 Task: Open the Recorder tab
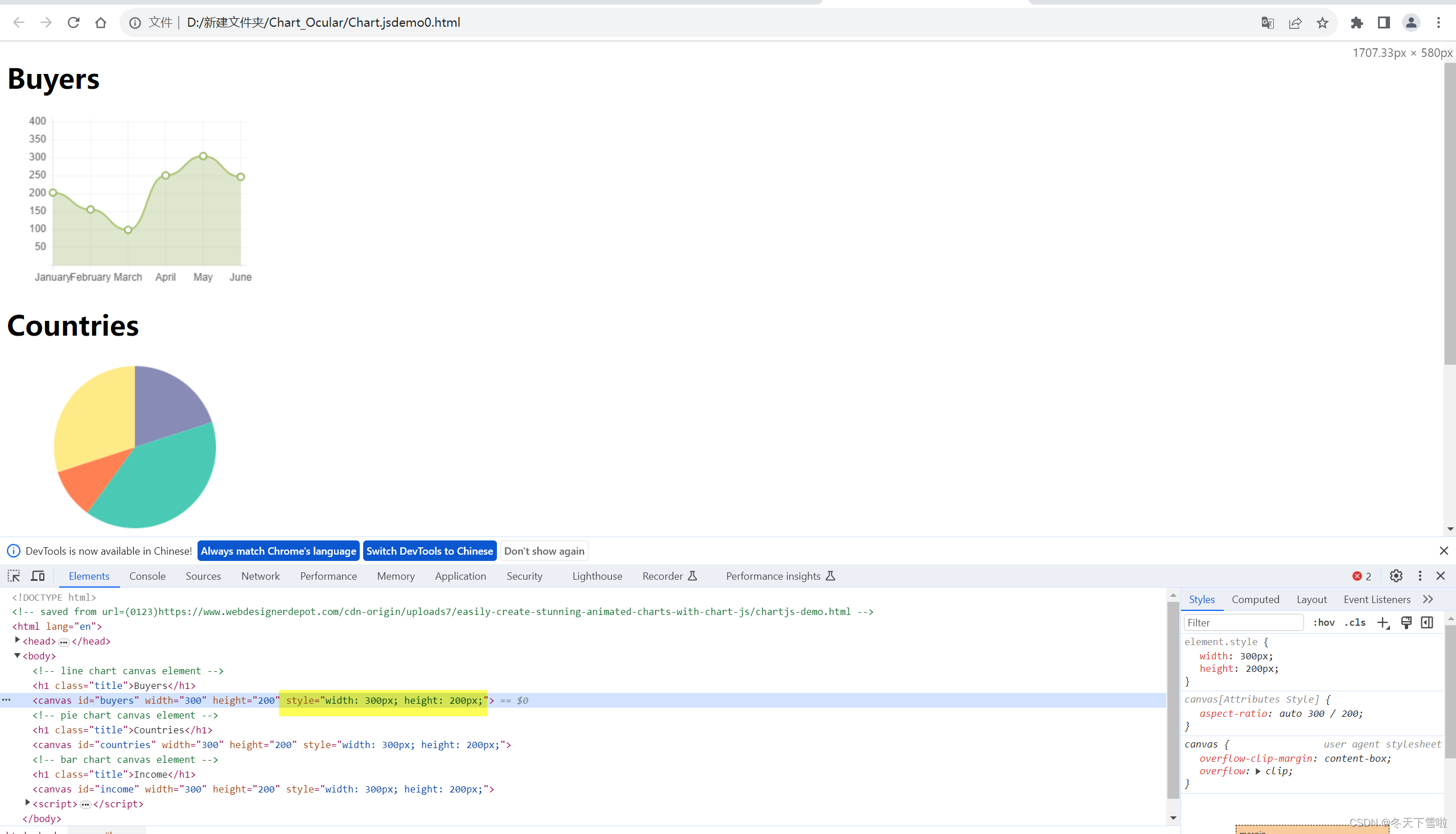click(x=669, y=576)
